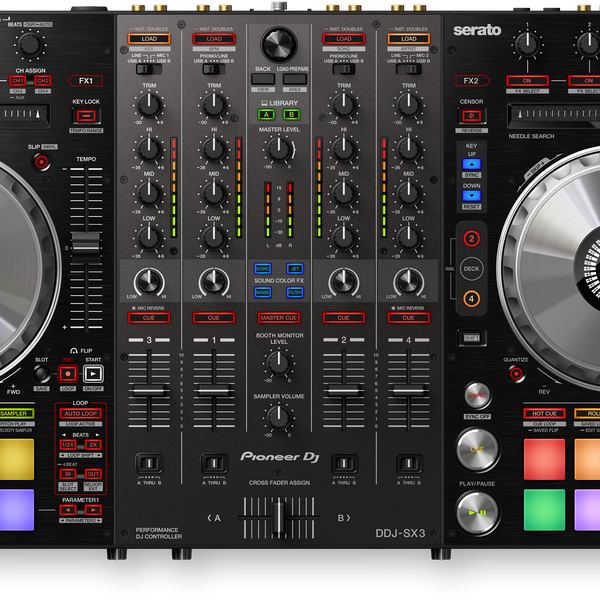Enable the ECHO sound color FX

[263, 269]
